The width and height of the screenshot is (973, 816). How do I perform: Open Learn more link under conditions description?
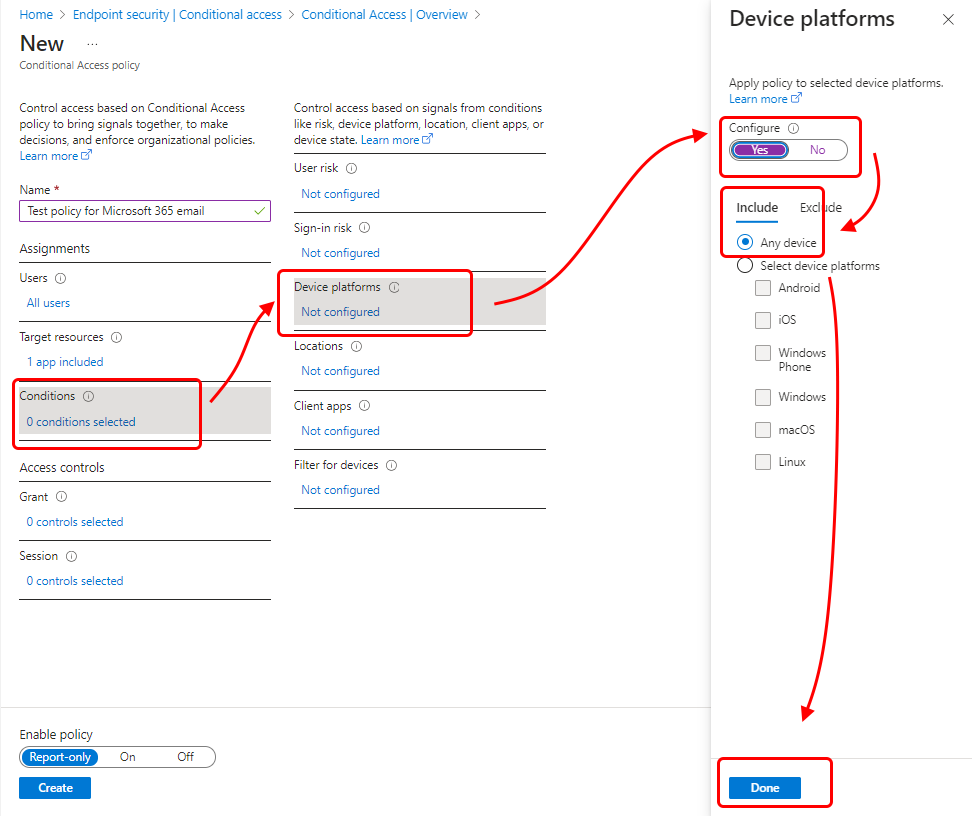(x=397, y=140)
